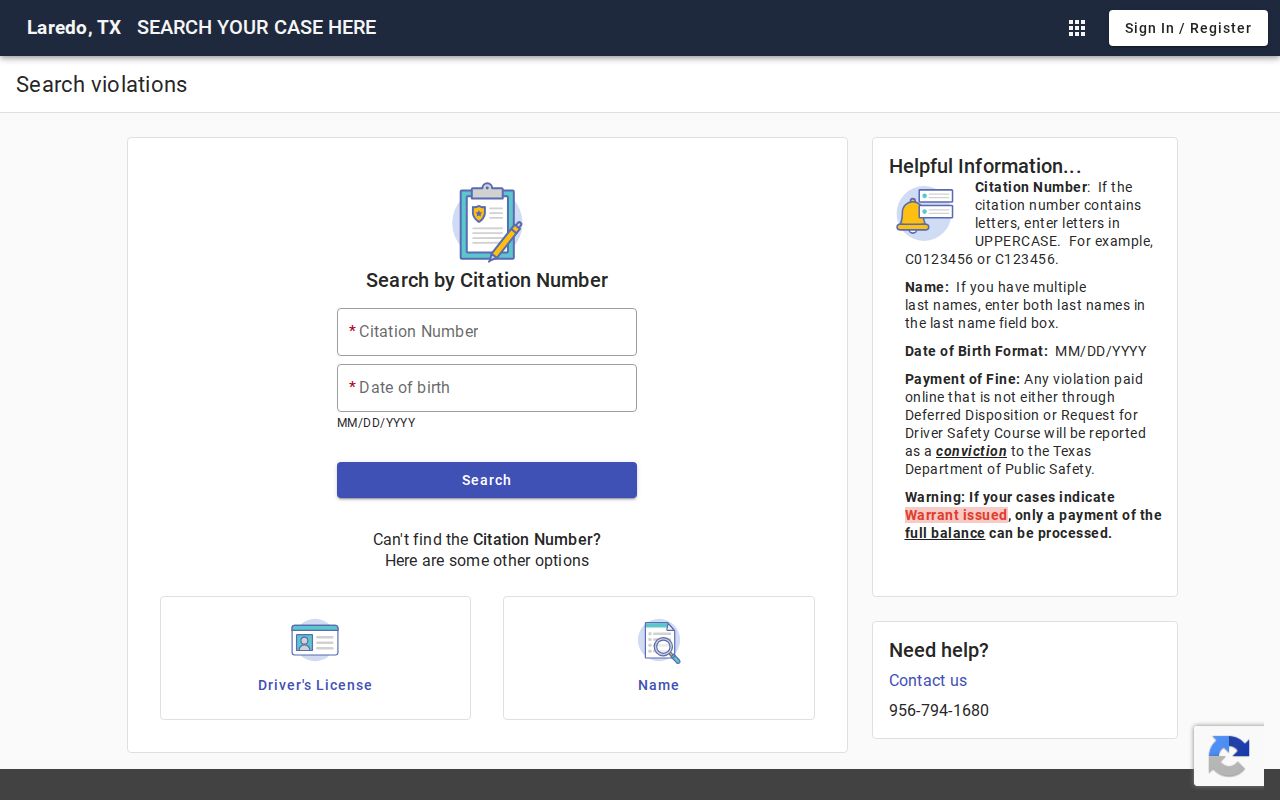
Task: Click the Date of Birth Format label
Action: [976, 351]
